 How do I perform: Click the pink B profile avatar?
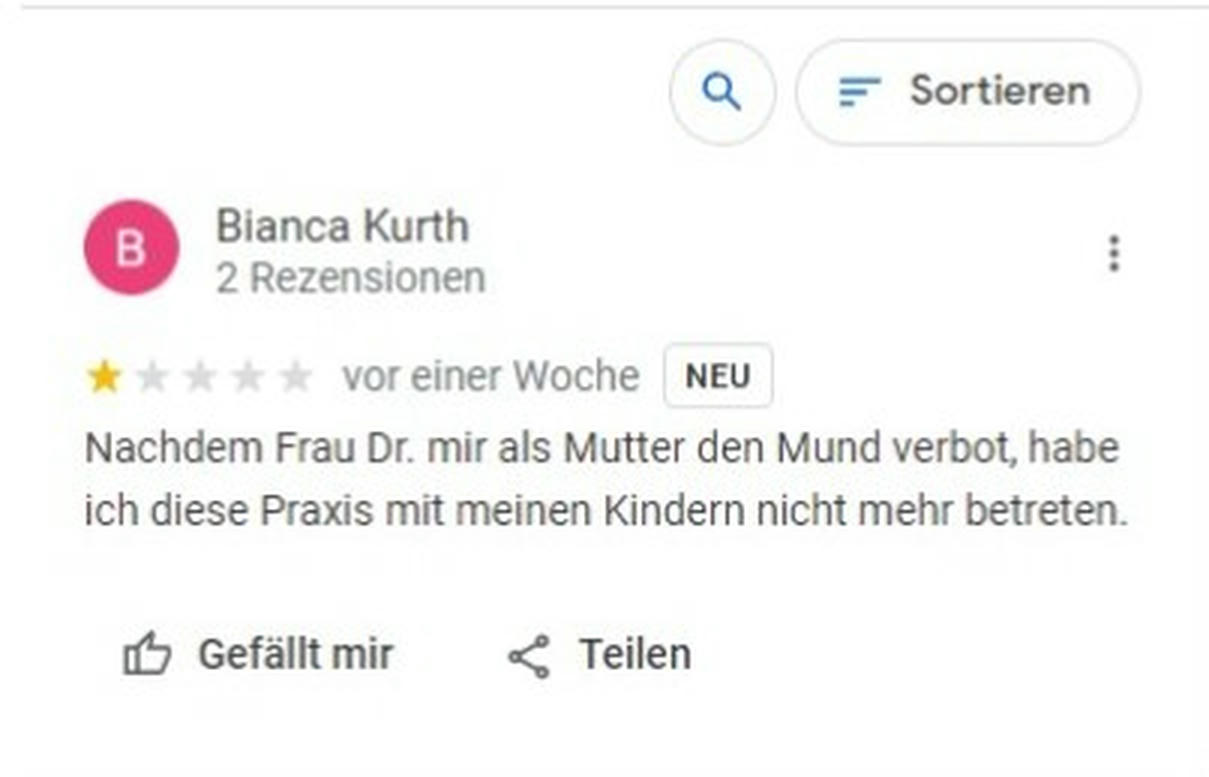point(131,247)
